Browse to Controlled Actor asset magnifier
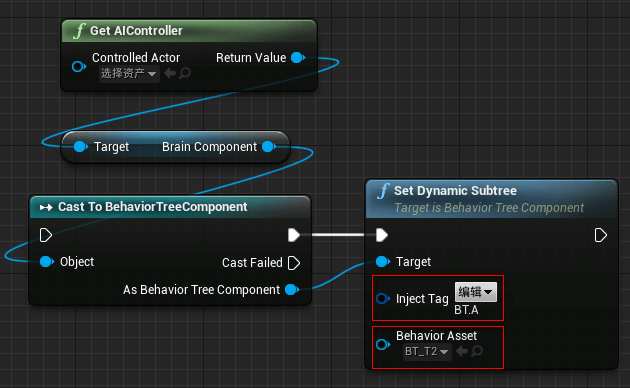Viewport: 630px width, 388px height. click(x=185, y=73)
